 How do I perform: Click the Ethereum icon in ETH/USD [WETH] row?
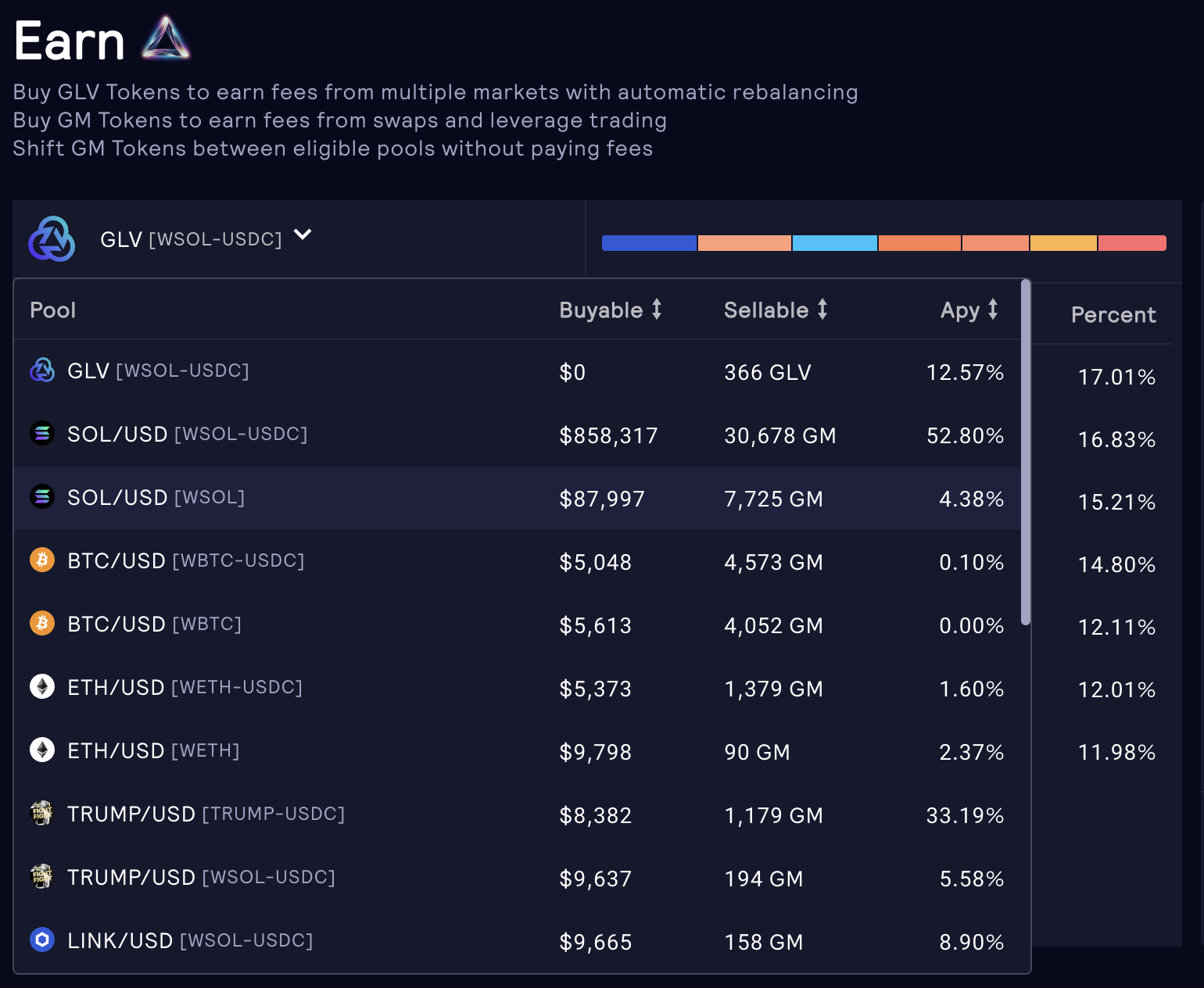(x=41, y=750)
